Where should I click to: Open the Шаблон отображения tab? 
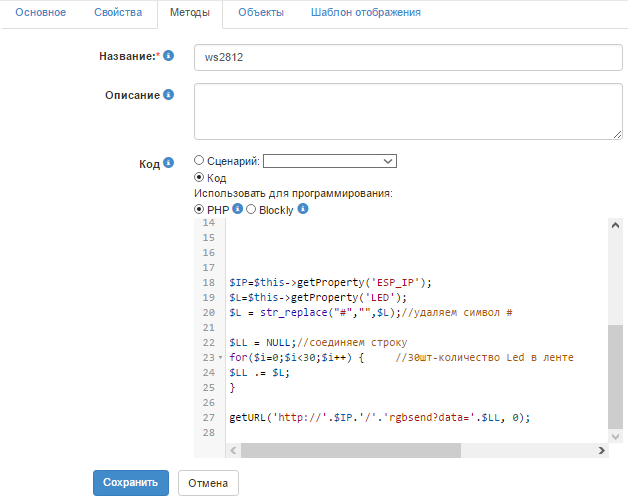[x=365, y=13]
